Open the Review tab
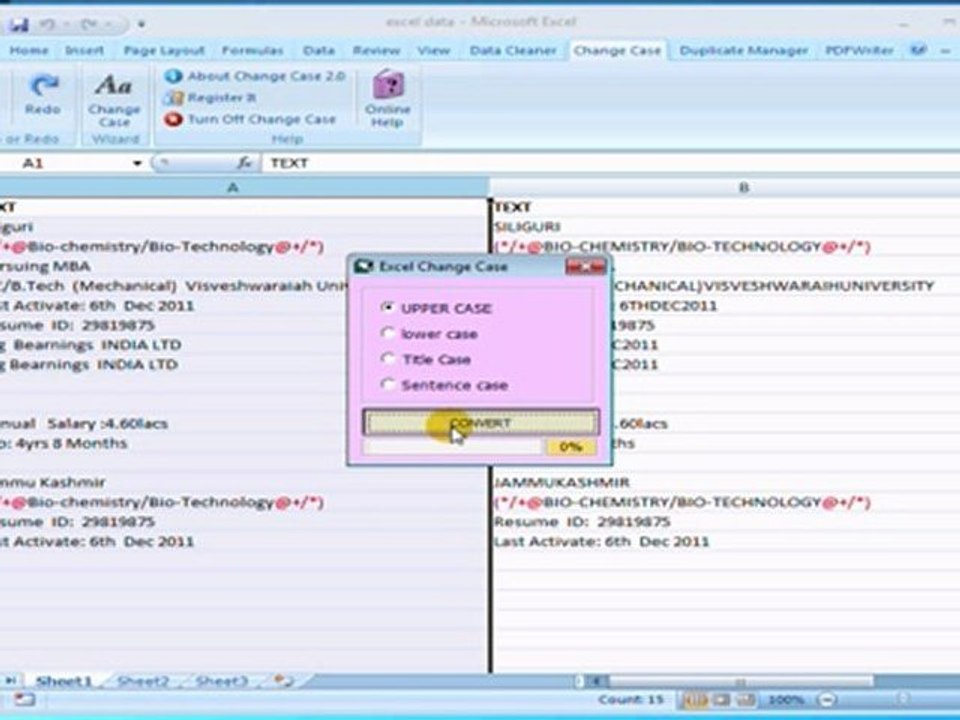This screenshot has width=960, height=720. [x=377, y=50]
